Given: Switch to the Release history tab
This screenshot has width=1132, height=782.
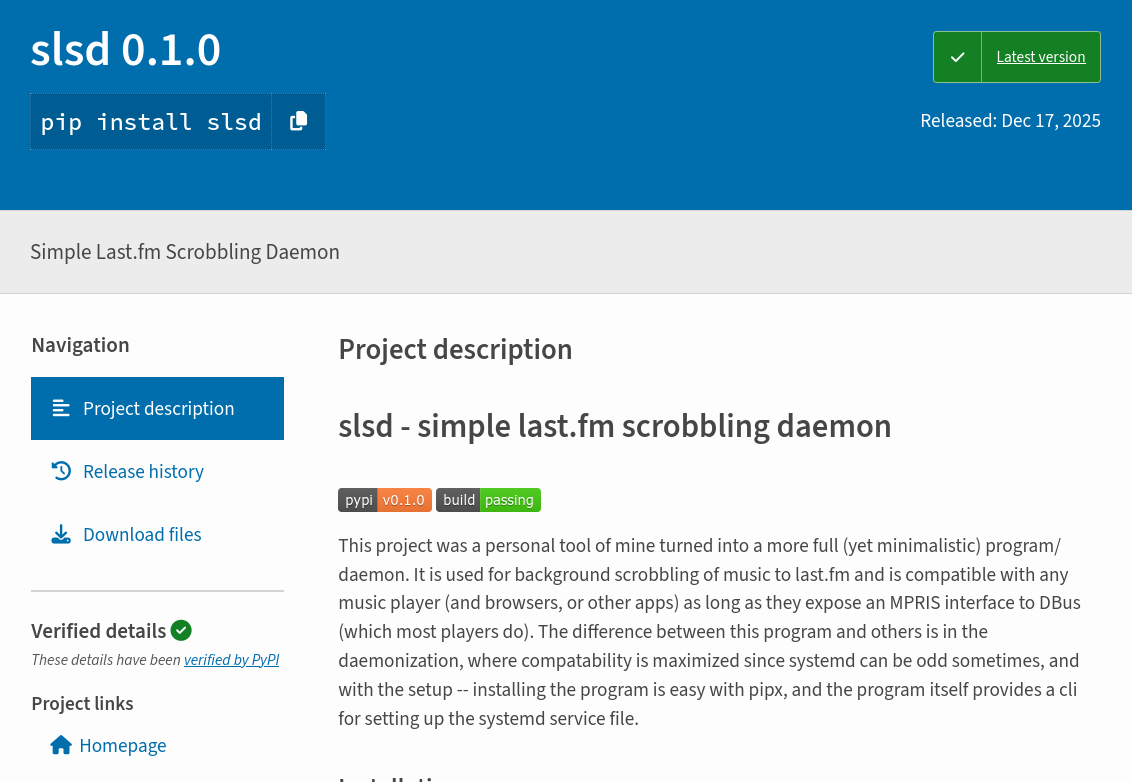Looking at the screenshot, I should click(x=143, y=471).
